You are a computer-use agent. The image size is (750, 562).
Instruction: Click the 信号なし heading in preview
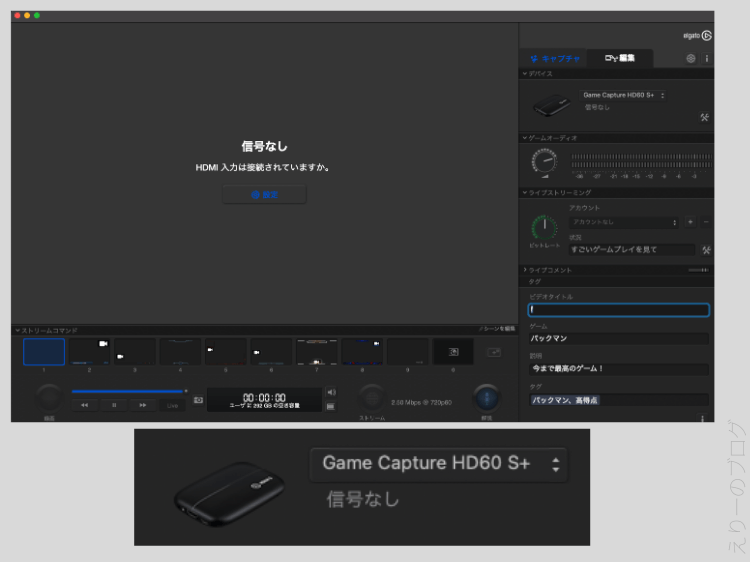click(265, 146)
